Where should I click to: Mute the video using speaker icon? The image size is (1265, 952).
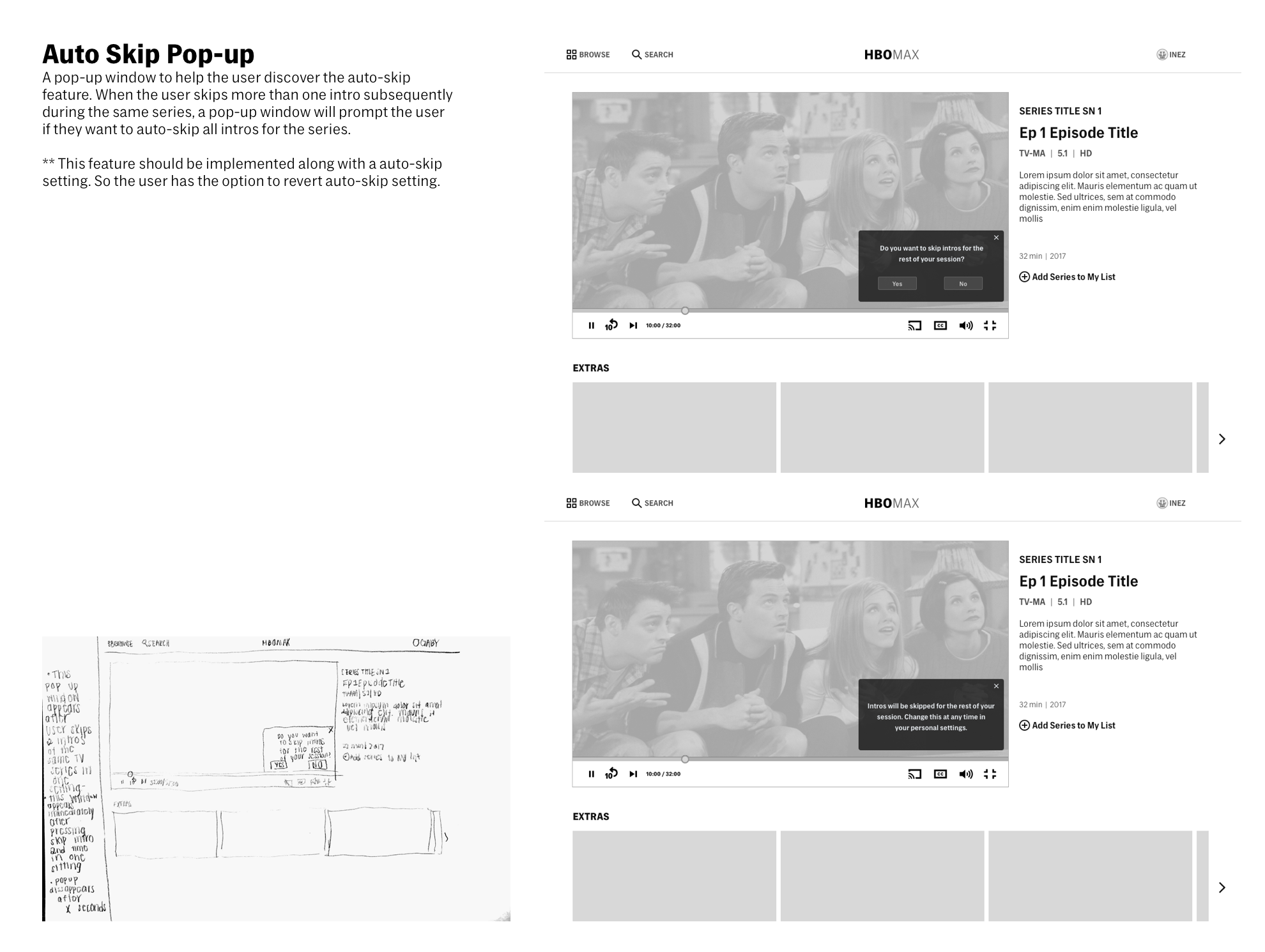tap(962, 325)
